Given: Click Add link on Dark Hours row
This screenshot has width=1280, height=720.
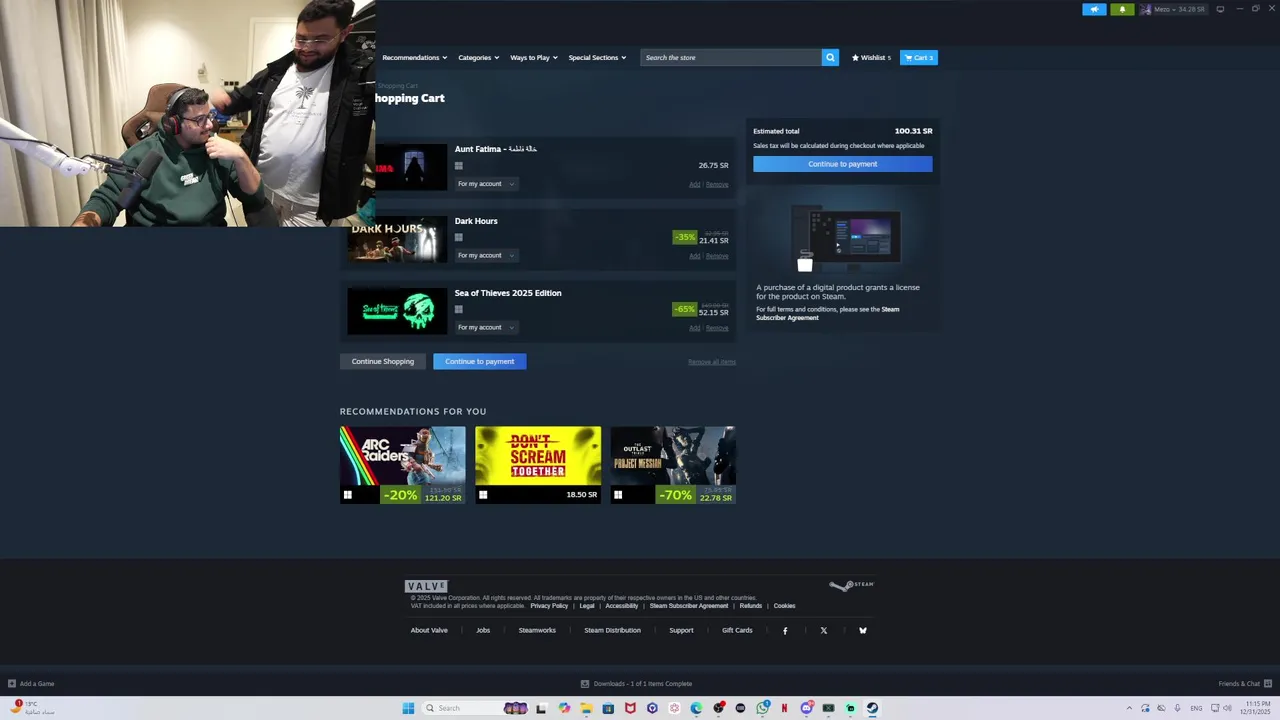Looking at the screenshot, I should pyautogui.click(x=695, y=256).
